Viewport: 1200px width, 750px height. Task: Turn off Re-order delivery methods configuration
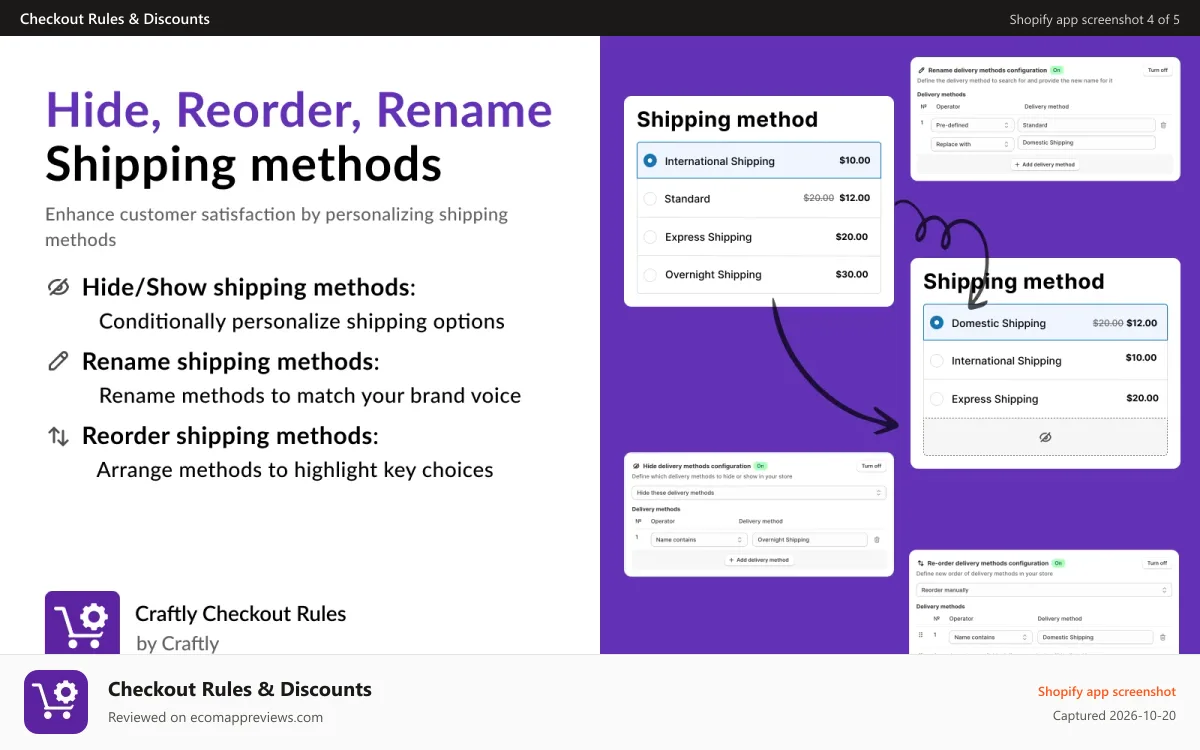point(1157,563)
